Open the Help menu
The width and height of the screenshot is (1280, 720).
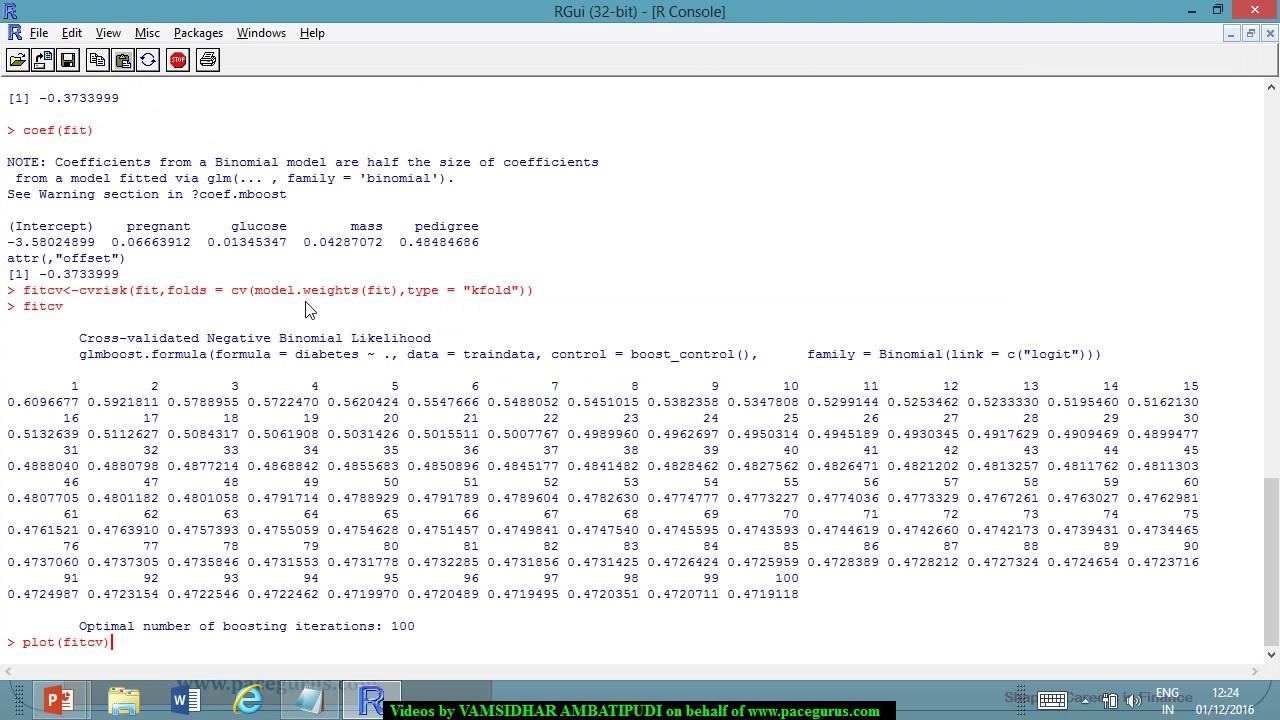click(312, 33)
